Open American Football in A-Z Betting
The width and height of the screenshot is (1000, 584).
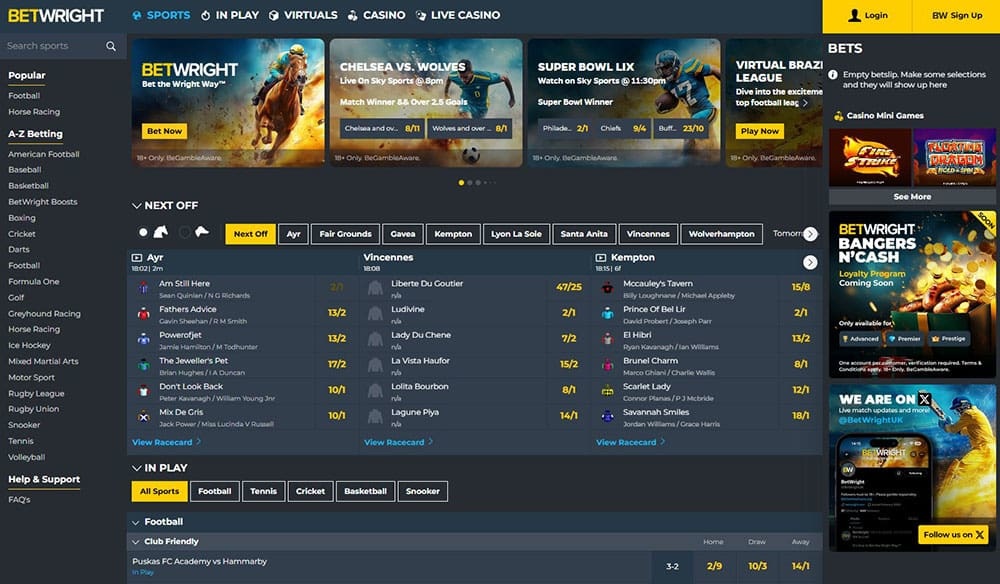(44, 154)
